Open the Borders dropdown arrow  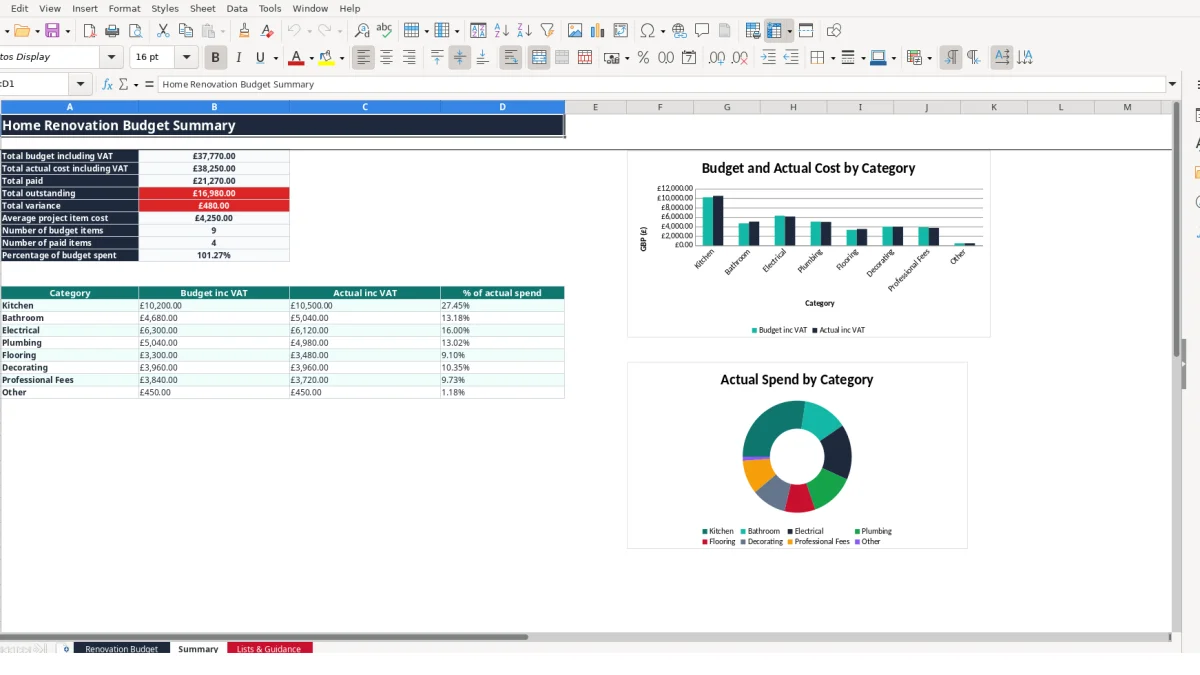coord(832,58)
